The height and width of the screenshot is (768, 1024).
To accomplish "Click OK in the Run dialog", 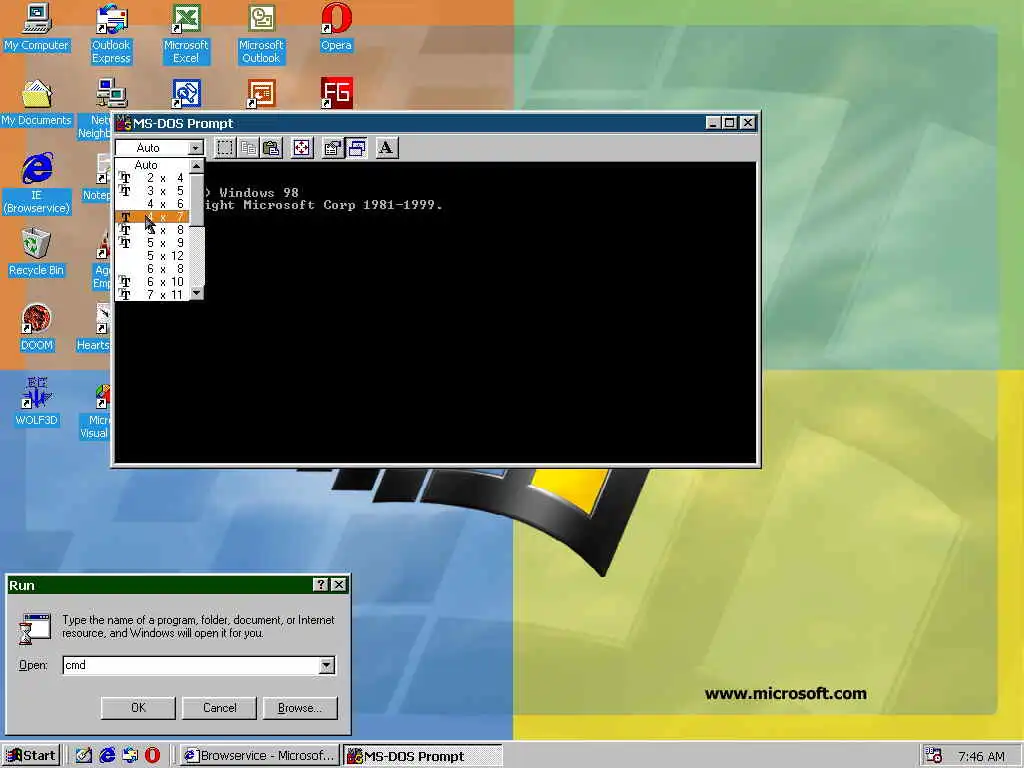I will (x=138, y=708).
